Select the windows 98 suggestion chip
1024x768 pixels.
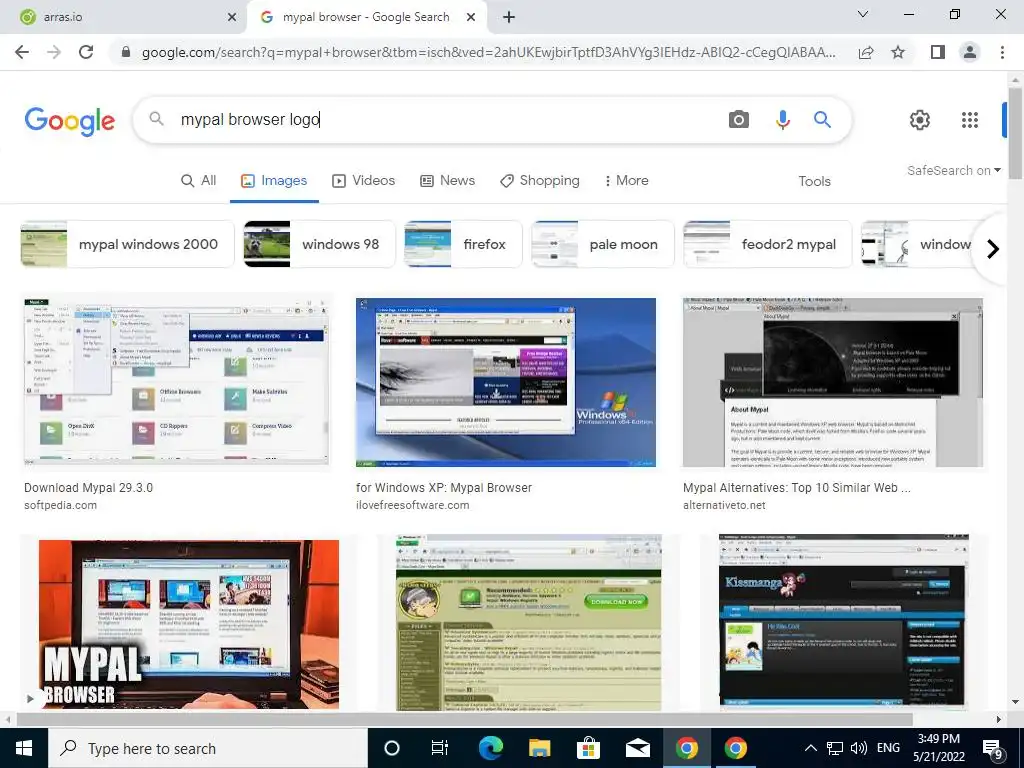click(319, 244)
